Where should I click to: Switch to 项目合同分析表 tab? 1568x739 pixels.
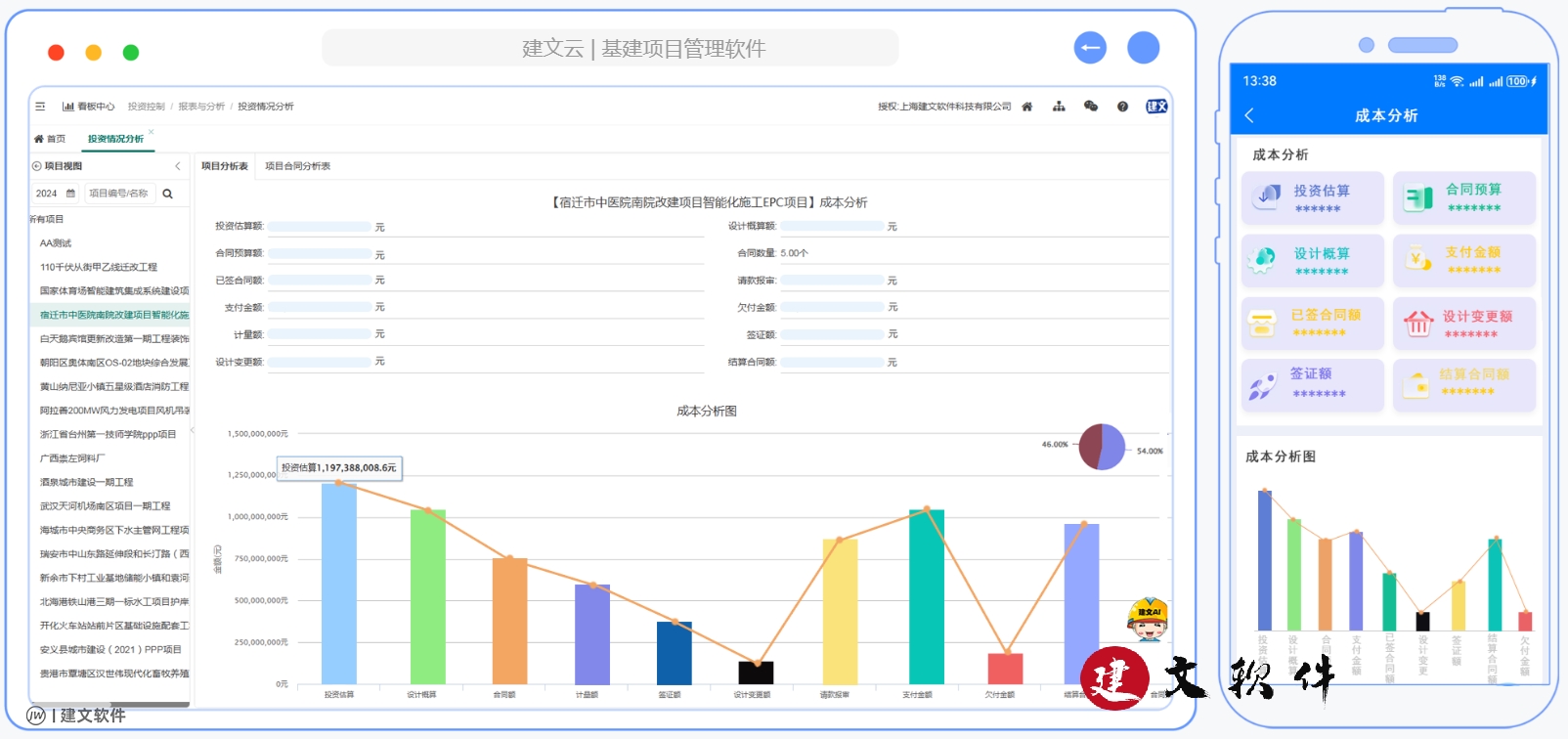297,166
